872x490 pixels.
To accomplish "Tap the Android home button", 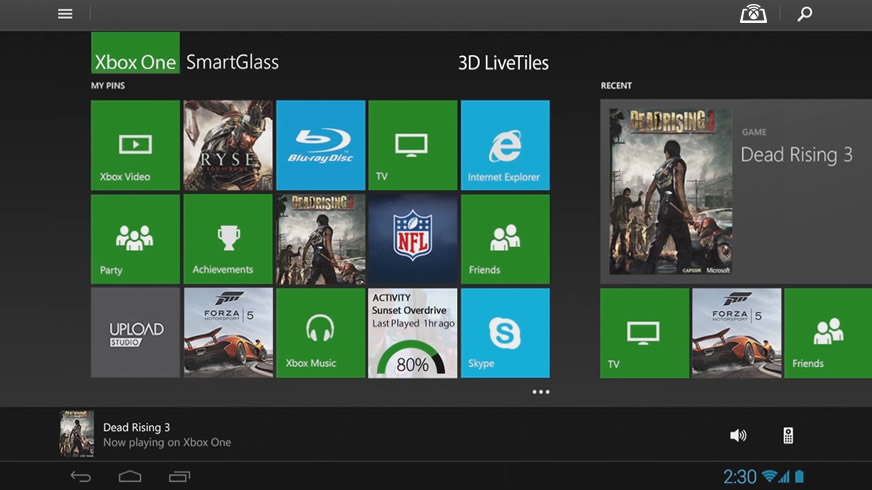I will 130,477.
